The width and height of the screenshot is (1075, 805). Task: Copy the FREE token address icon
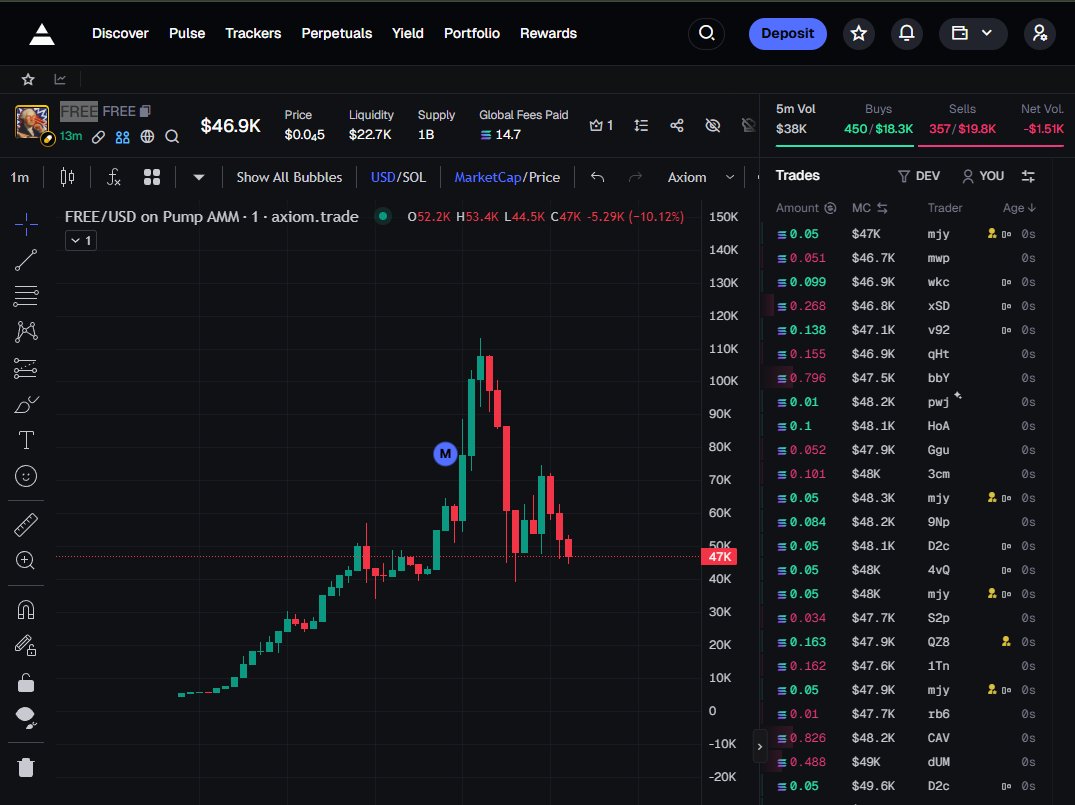coord(145,111)
